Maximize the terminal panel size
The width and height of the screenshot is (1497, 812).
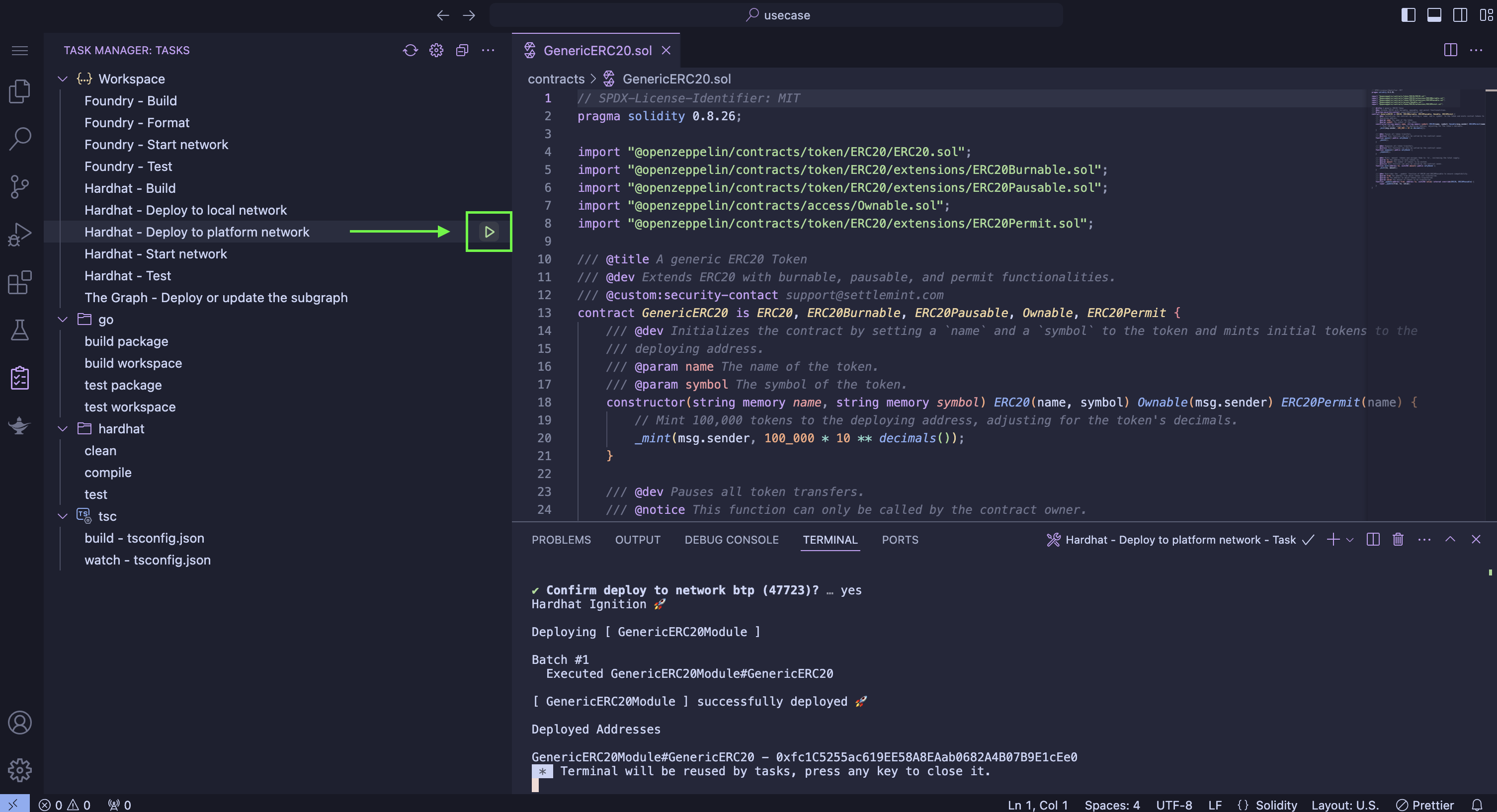[1450, 539]
